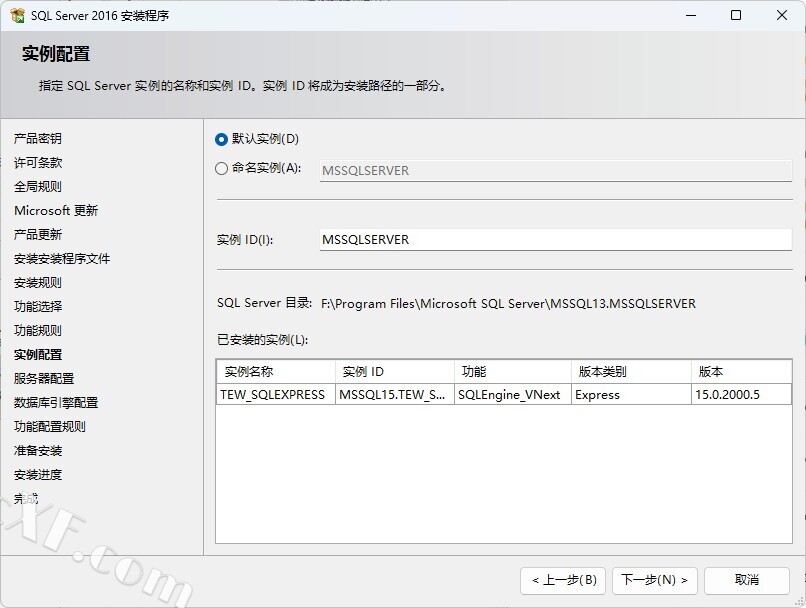Select the 安装进度 step in sidebar

click(38, 475)
